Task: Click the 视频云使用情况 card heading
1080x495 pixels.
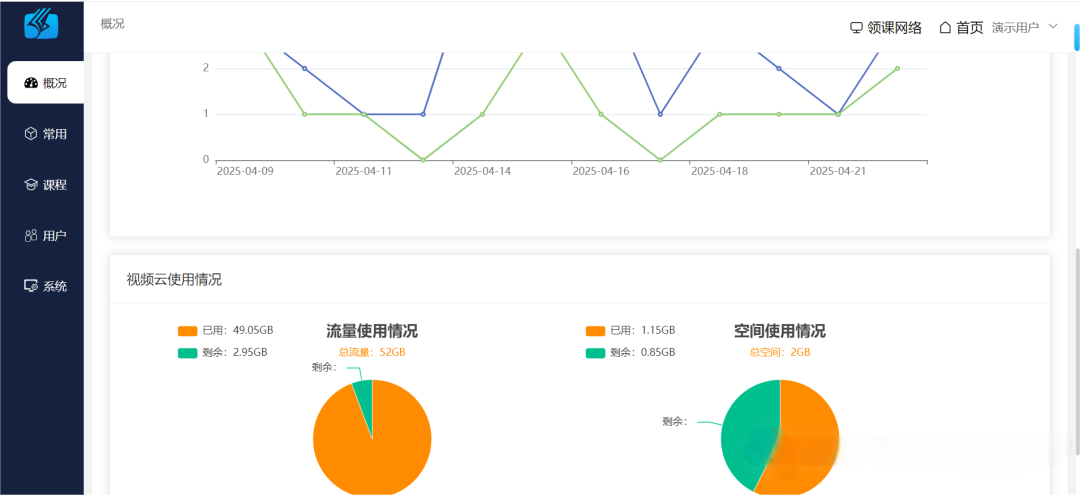Action: tap(174, 280)
